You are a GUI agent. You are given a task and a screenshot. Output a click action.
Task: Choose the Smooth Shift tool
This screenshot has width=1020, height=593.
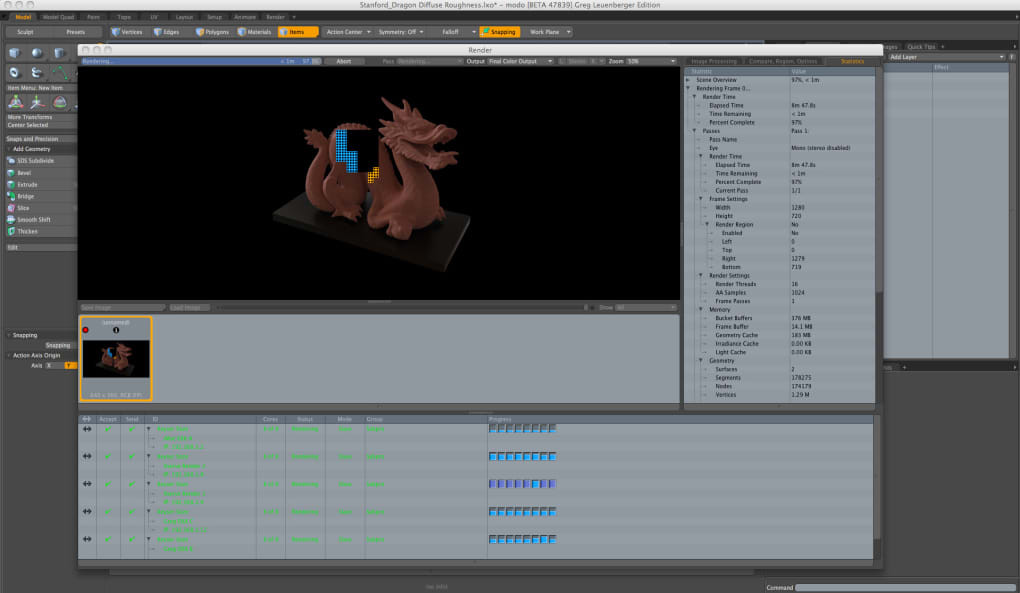pyautogui.click(x=41, y=220)
